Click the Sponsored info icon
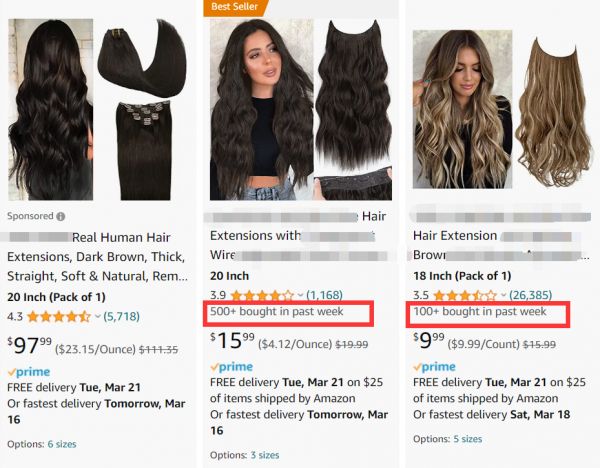Screen dimensions: 600x468 pos(60,217)
